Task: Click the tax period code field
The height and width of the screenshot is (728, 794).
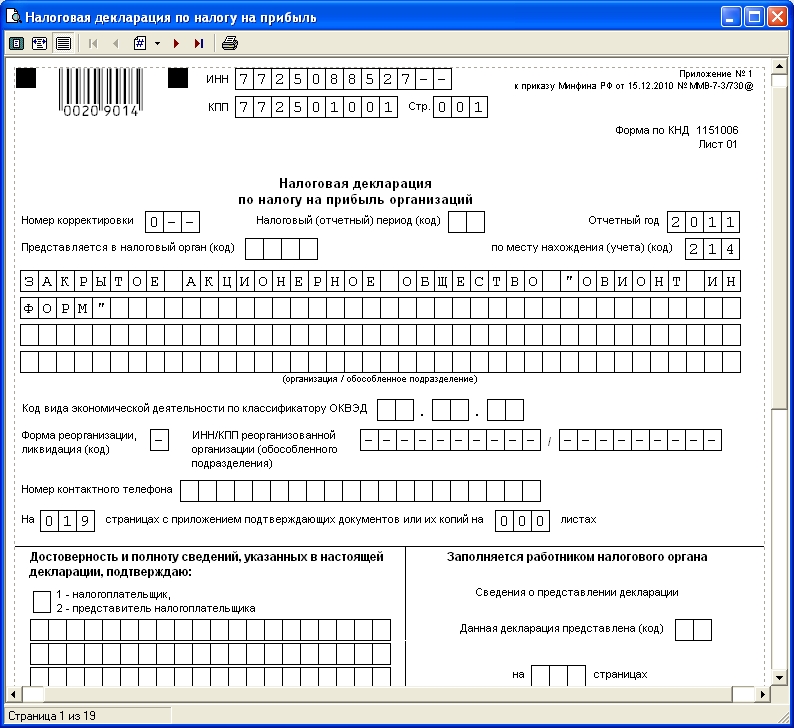Action: click(466, 222)
